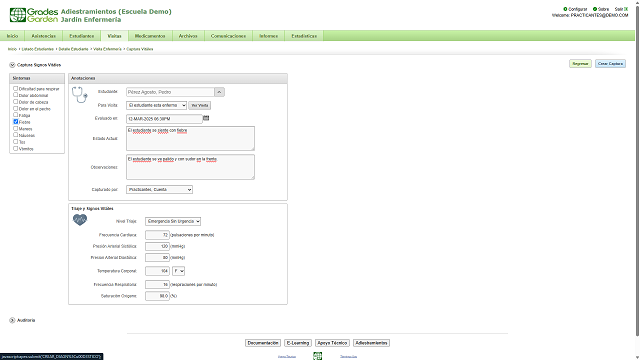Click the heart pulse icon in Triaje section
Screen dimensions: 640x360
(80, 220)
